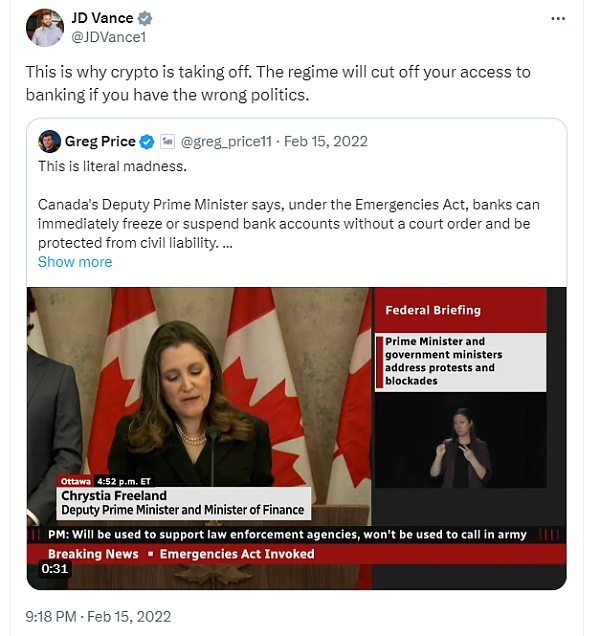The image size is (600, 636).
Task: Open the @JDVance1 handle link
Action: 108,37
